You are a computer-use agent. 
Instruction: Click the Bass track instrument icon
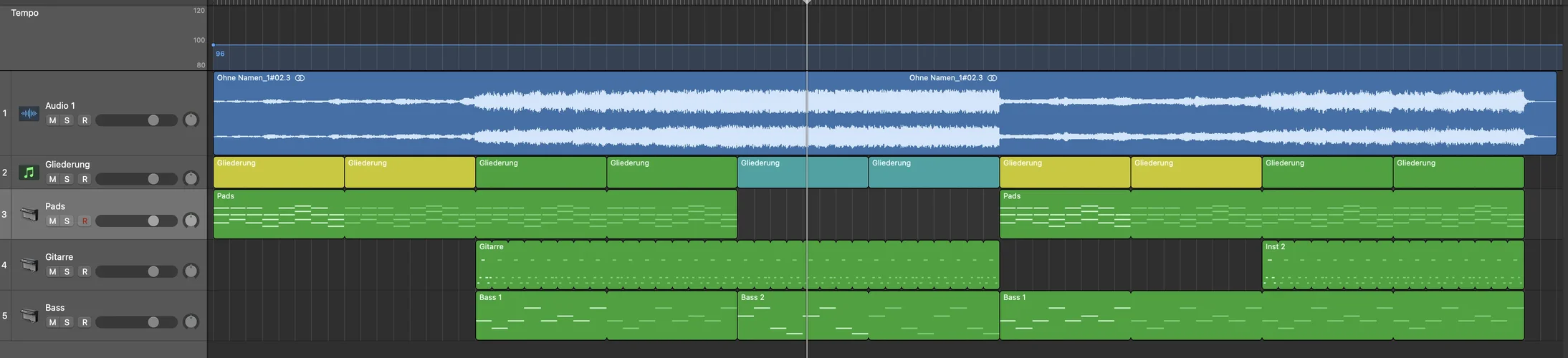pos(29,316)
